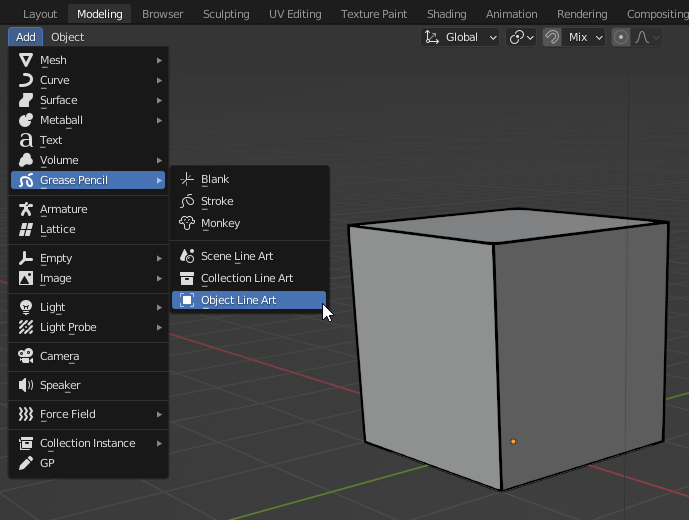The height and width of the screenshot is (520, 689).
Task: Click the cube's orange origin point
Action: coord(513,441)
